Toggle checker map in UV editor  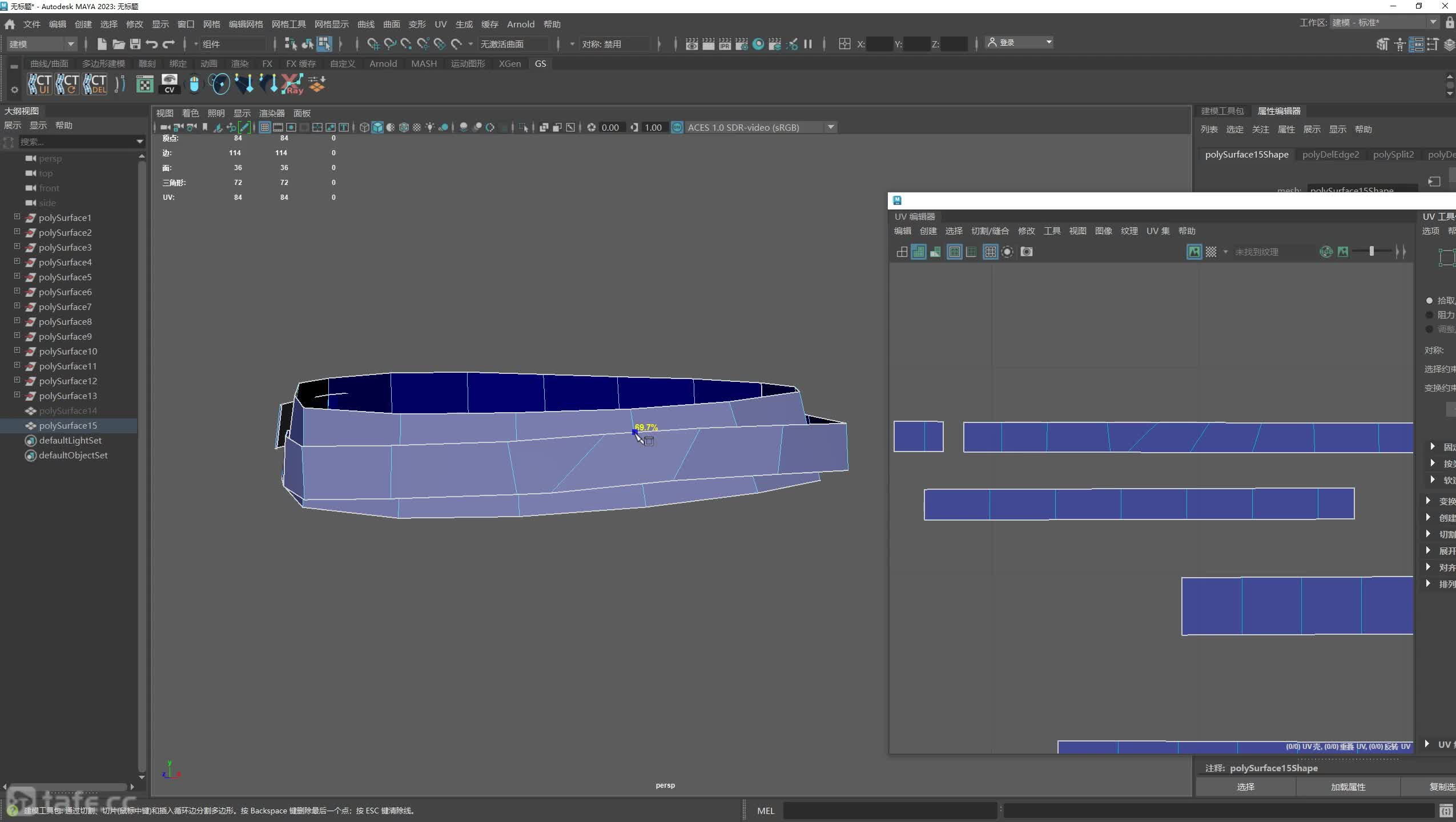tap(1211, 252)
